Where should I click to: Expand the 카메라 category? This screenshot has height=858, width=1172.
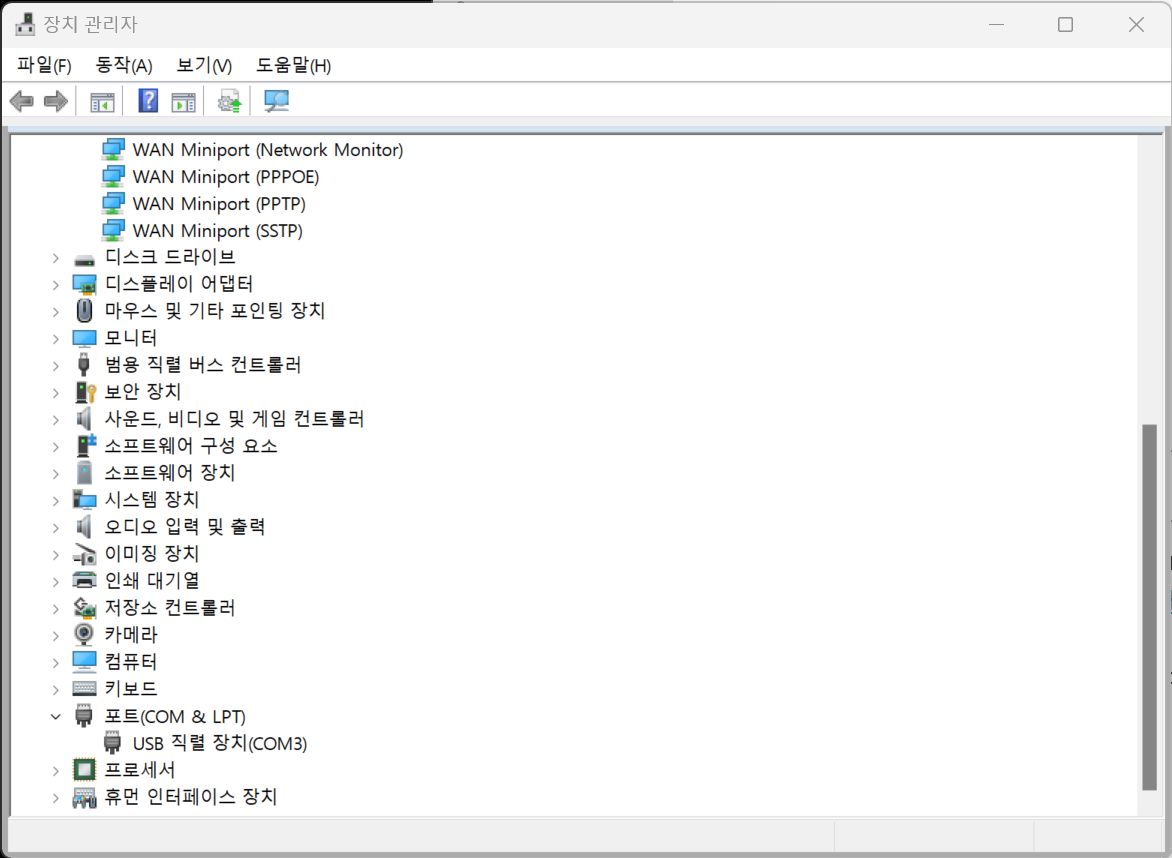[x=55, y=635]
